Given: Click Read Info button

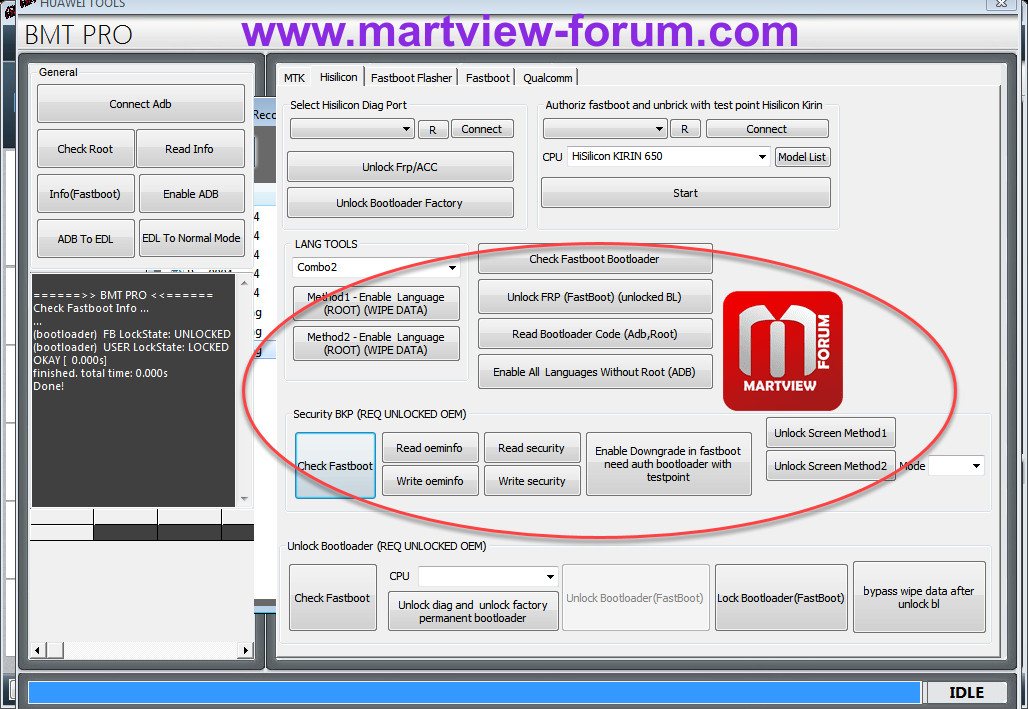Looking at the screenshot, I should click(189, 149).
